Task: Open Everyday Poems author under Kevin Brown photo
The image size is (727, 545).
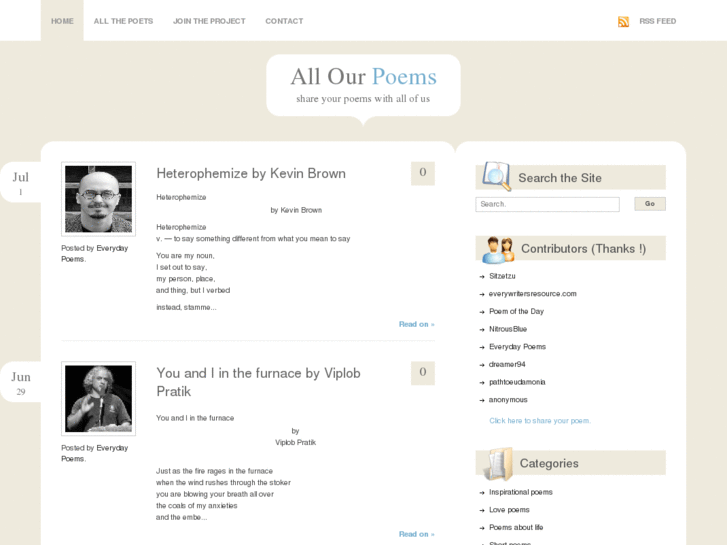Action: point(95,254)
